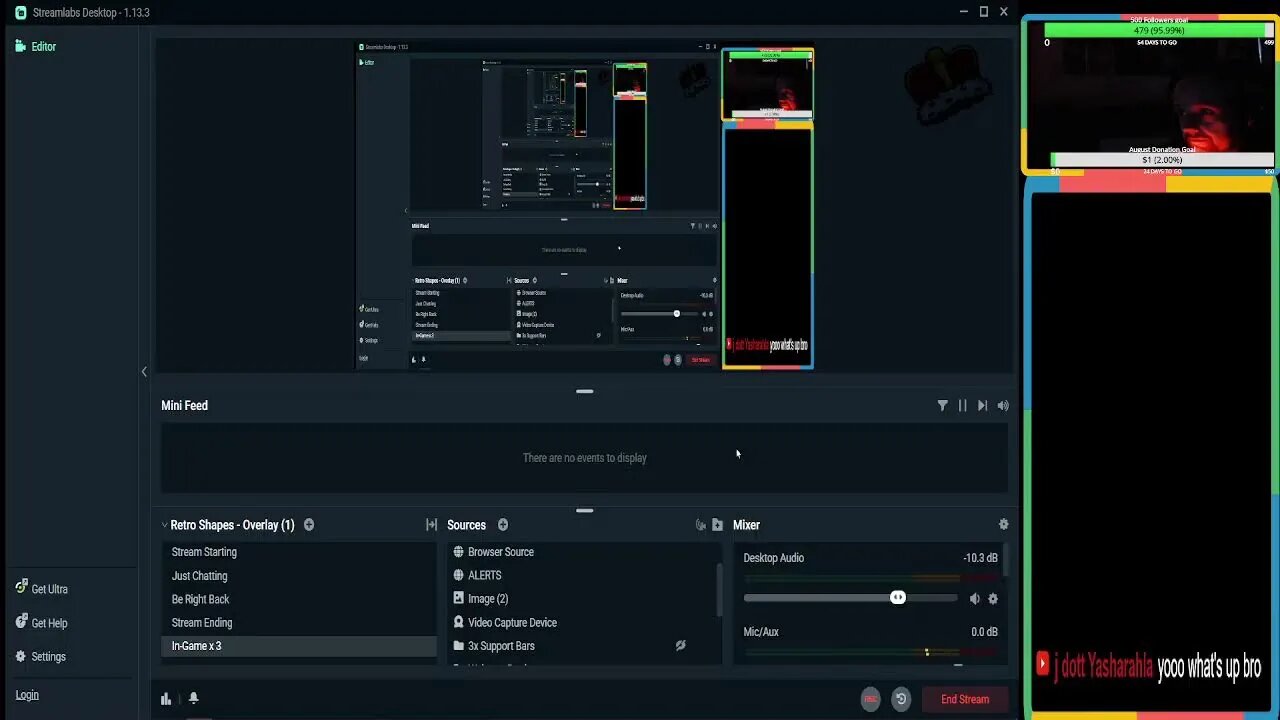This screenshot has height=720, width=1280.
Task: Skip the current Mini Feed alert
Action: (x=983, y=405)
